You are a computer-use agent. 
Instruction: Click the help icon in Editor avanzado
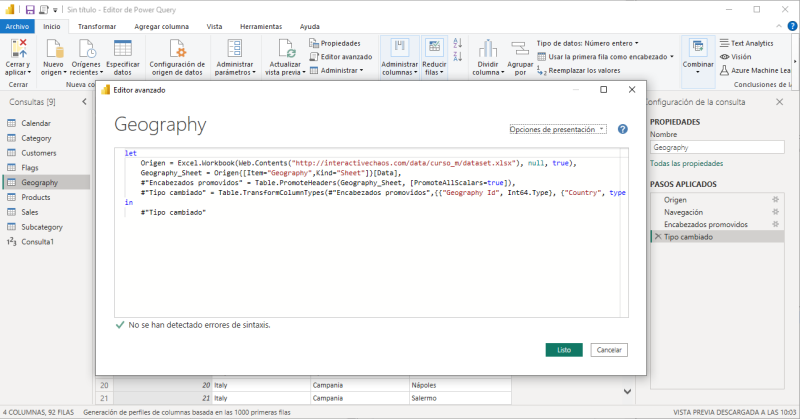pyautogui.click(x=622, y=129)
